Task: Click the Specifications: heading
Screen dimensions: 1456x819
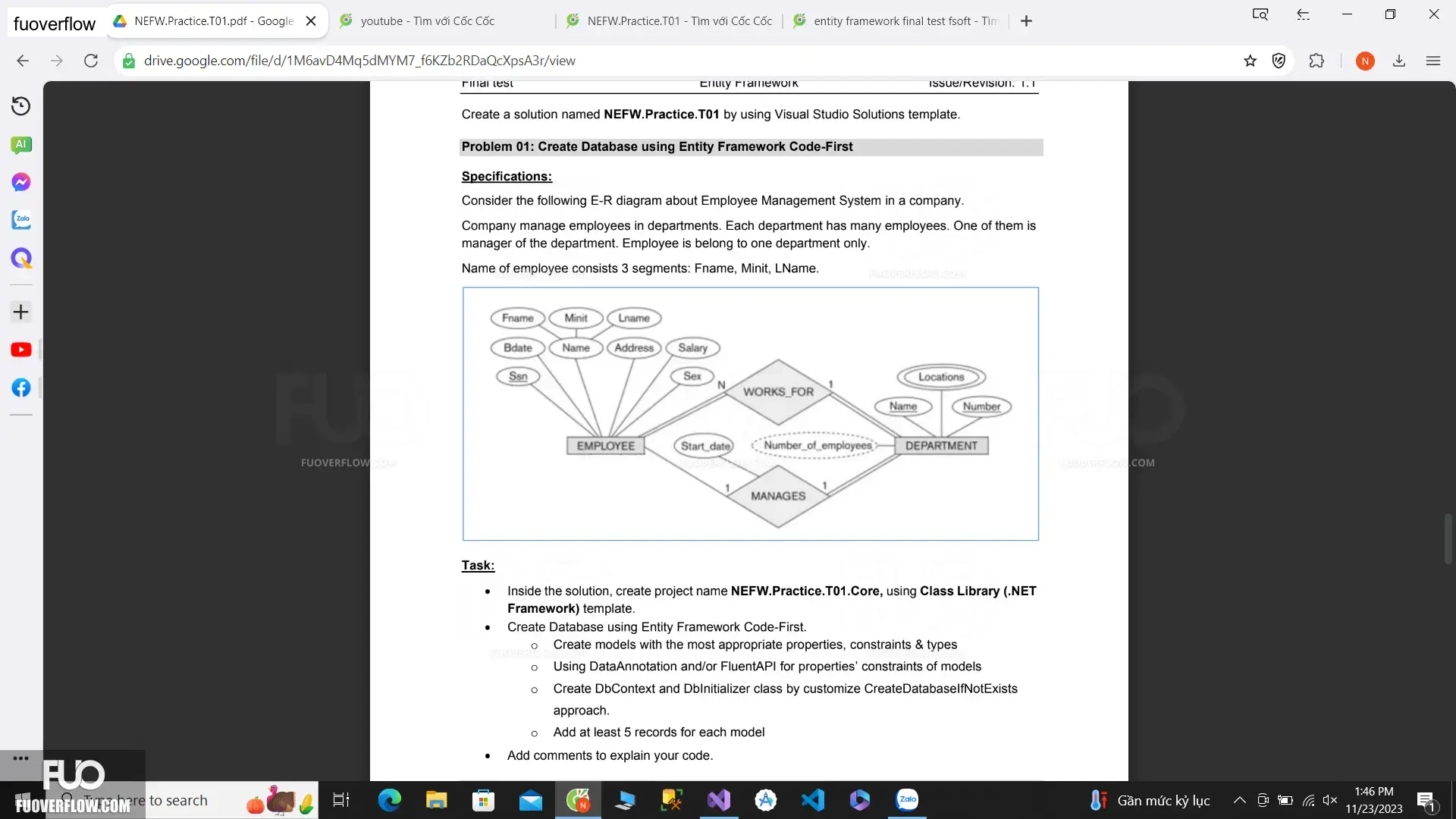Action: point(507,177)
